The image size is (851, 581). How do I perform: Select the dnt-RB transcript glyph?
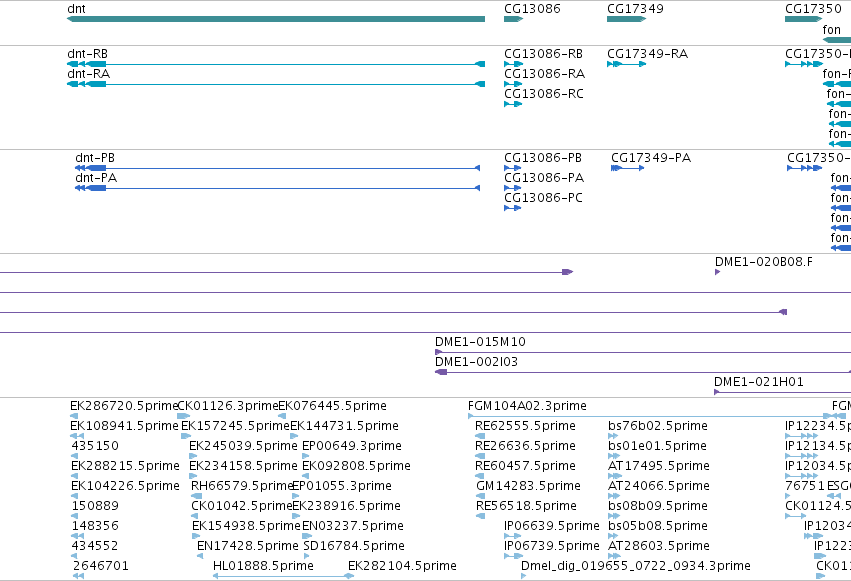click(276, 64)
